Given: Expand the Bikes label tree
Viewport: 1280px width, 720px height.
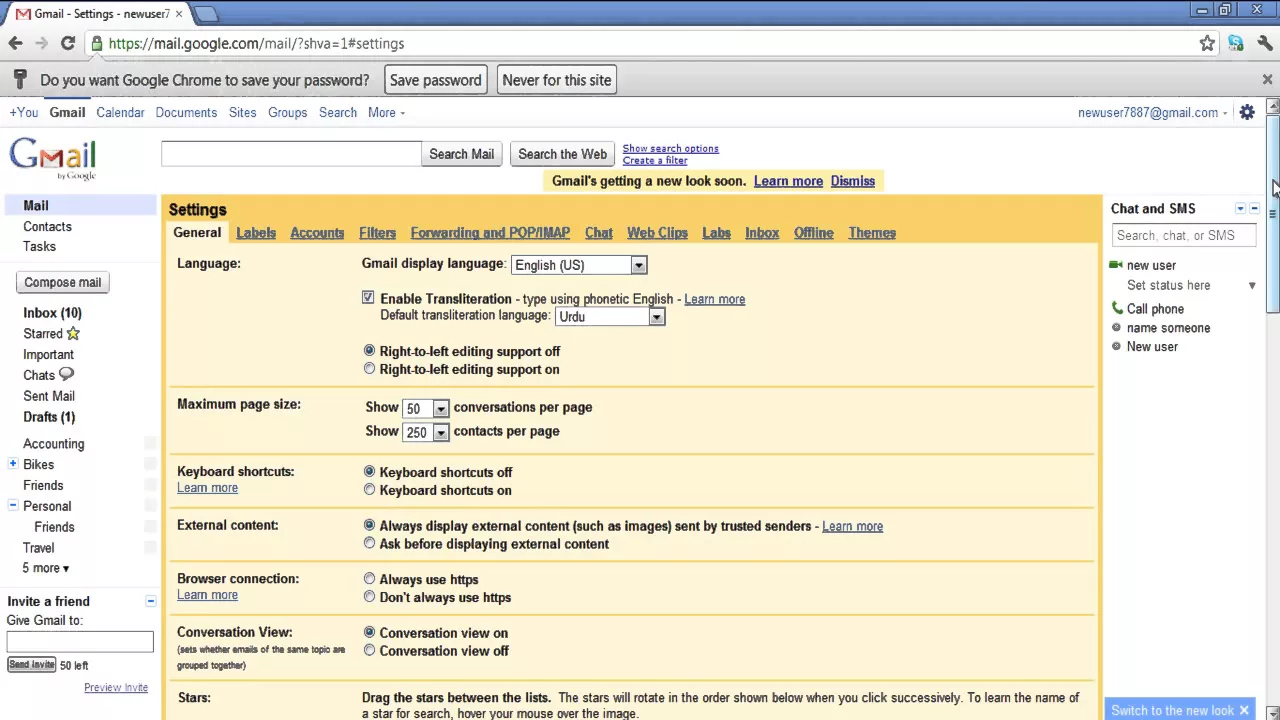Looking at the screenshot, I should (13, 463).
